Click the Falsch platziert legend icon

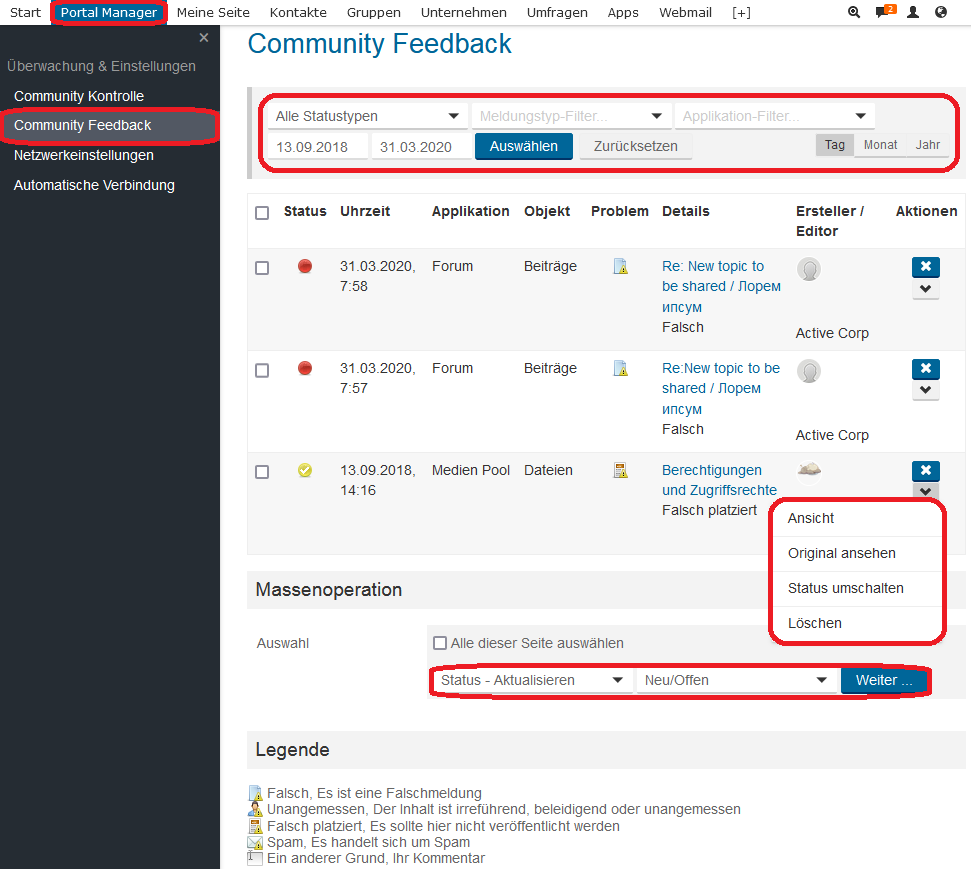(255, 826)
